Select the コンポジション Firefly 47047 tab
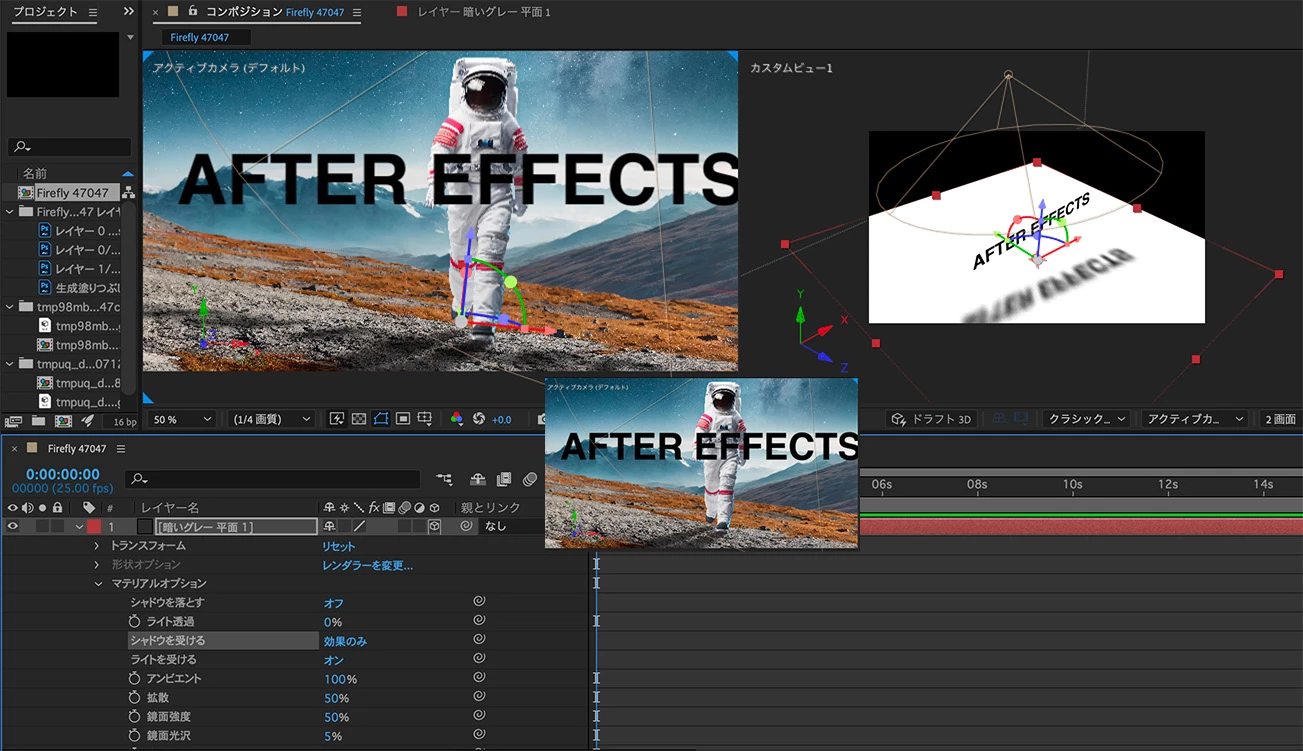Screen dimensions: 1303x751 (x=275, y=12)
